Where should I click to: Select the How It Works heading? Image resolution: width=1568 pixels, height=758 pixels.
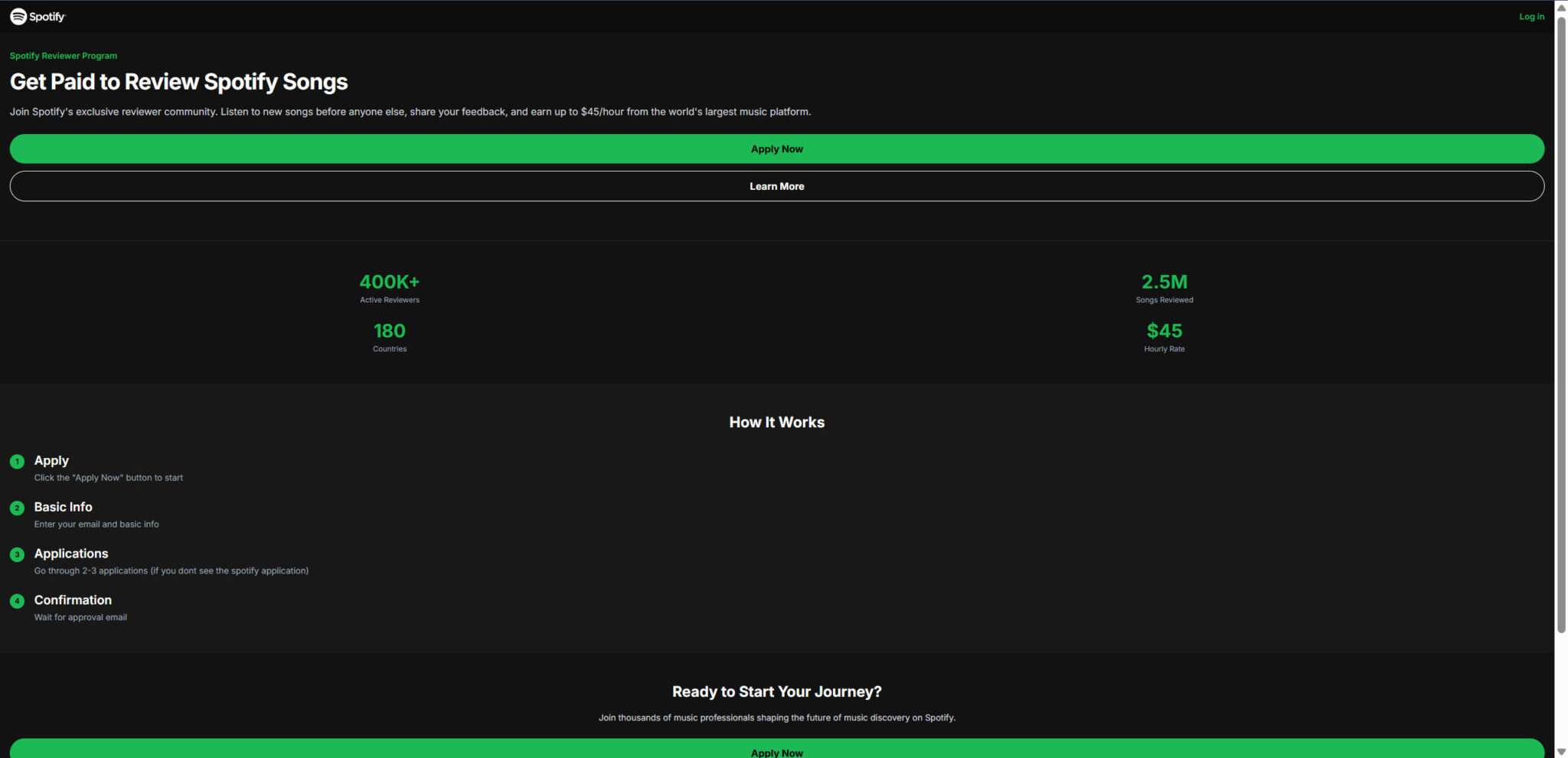pyautogui.click(x=776, y=422)
